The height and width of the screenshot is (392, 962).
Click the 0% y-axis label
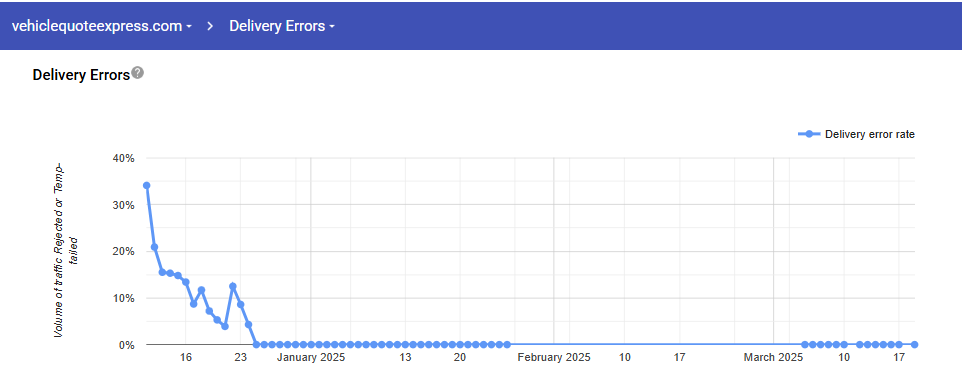click(125, 345)
